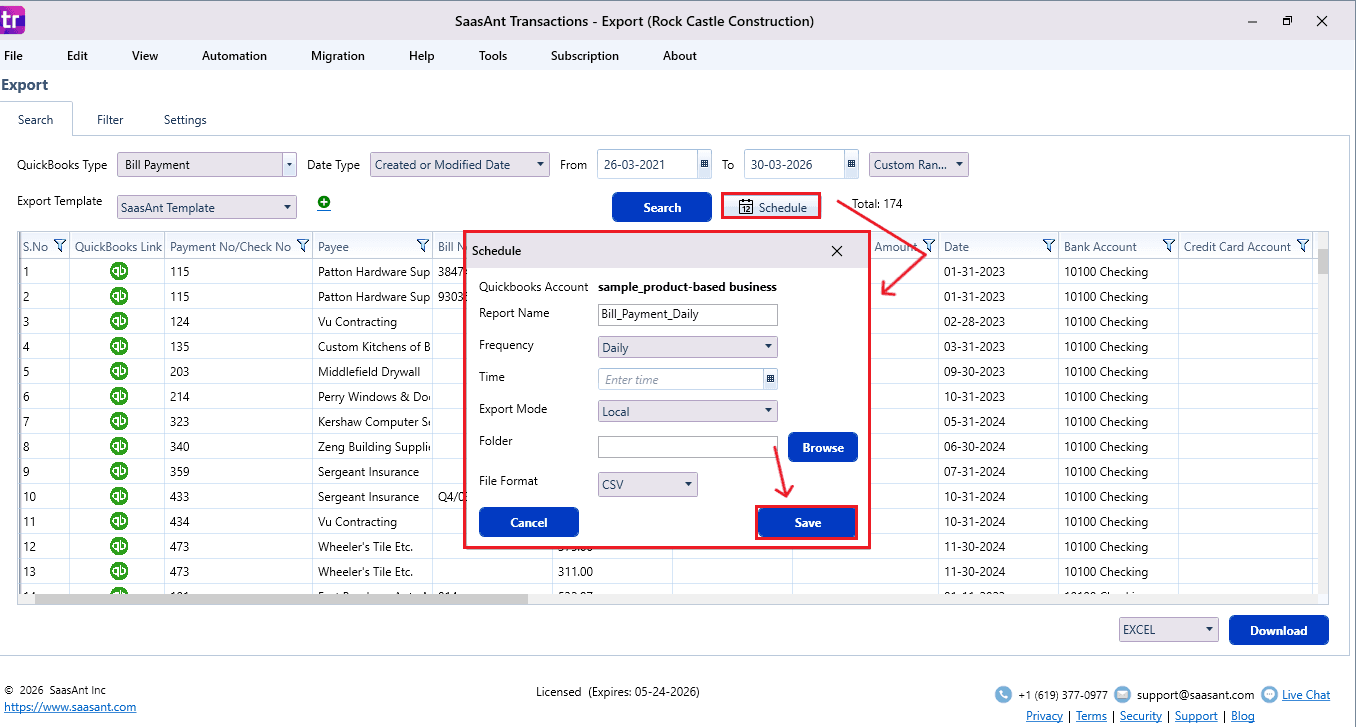Click the Browse button for the Folder field
The width and height of the screenshot is (1356, 727).
822,447
